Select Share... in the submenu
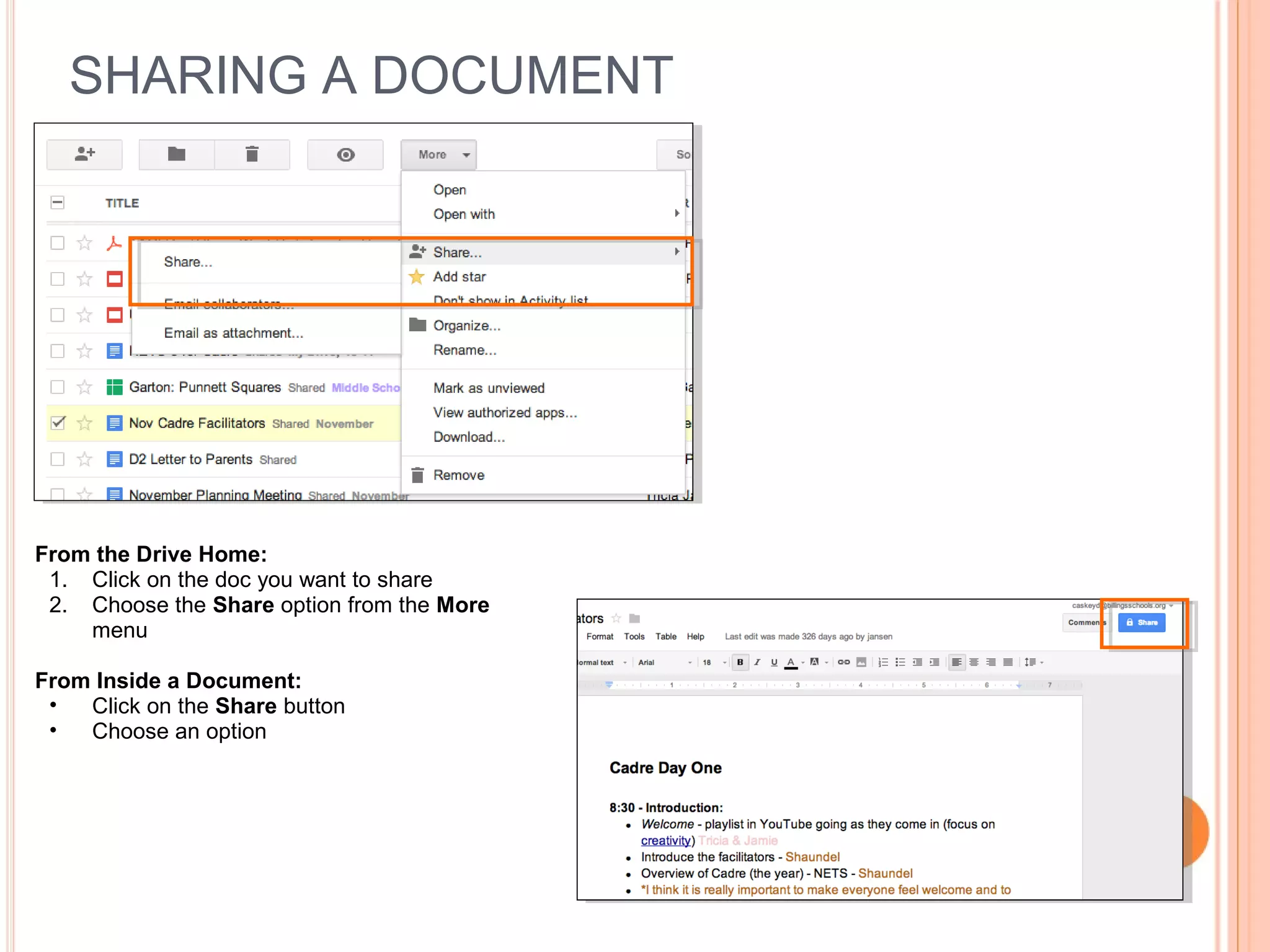Screen dimensions: 1270x952 (x=188, y=262)
